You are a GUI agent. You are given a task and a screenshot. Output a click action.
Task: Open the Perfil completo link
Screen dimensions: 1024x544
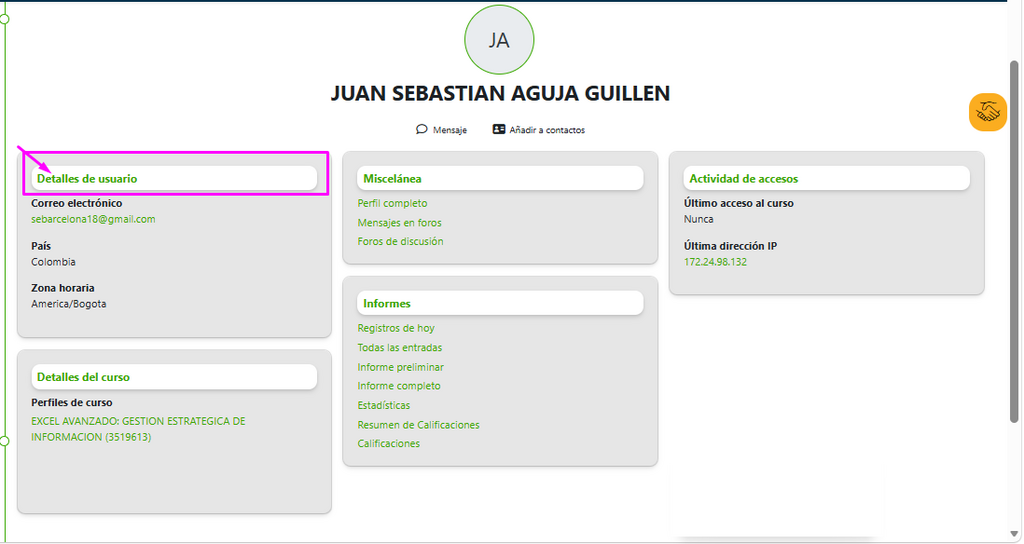click(x=392, y=204)
